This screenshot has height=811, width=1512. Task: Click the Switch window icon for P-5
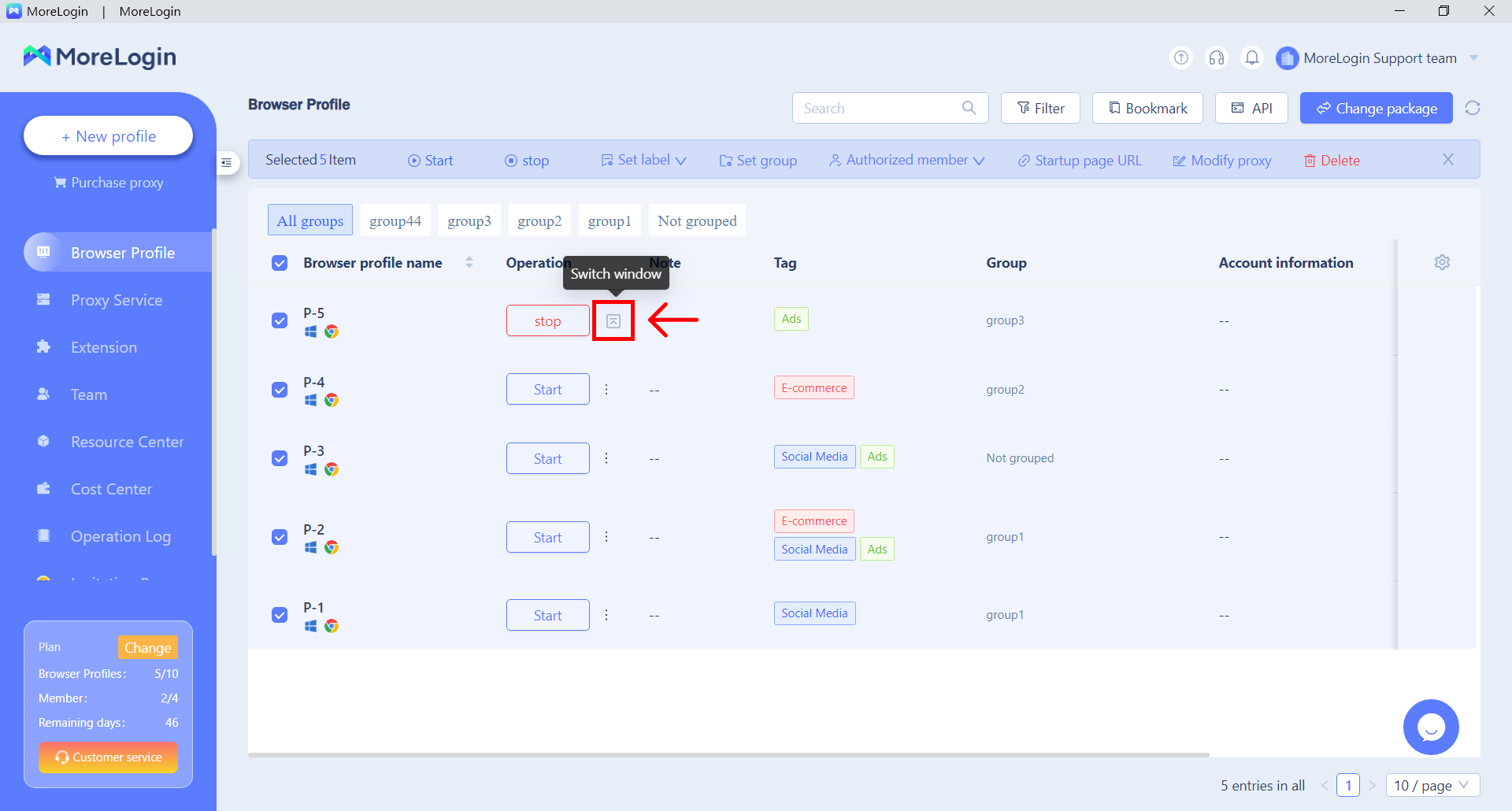click(x=613, y=321)
